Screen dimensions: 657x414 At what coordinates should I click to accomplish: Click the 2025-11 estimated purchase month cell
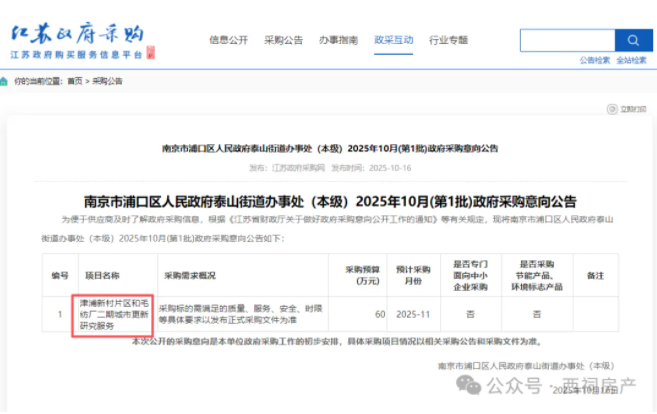(x=411, y=314)
